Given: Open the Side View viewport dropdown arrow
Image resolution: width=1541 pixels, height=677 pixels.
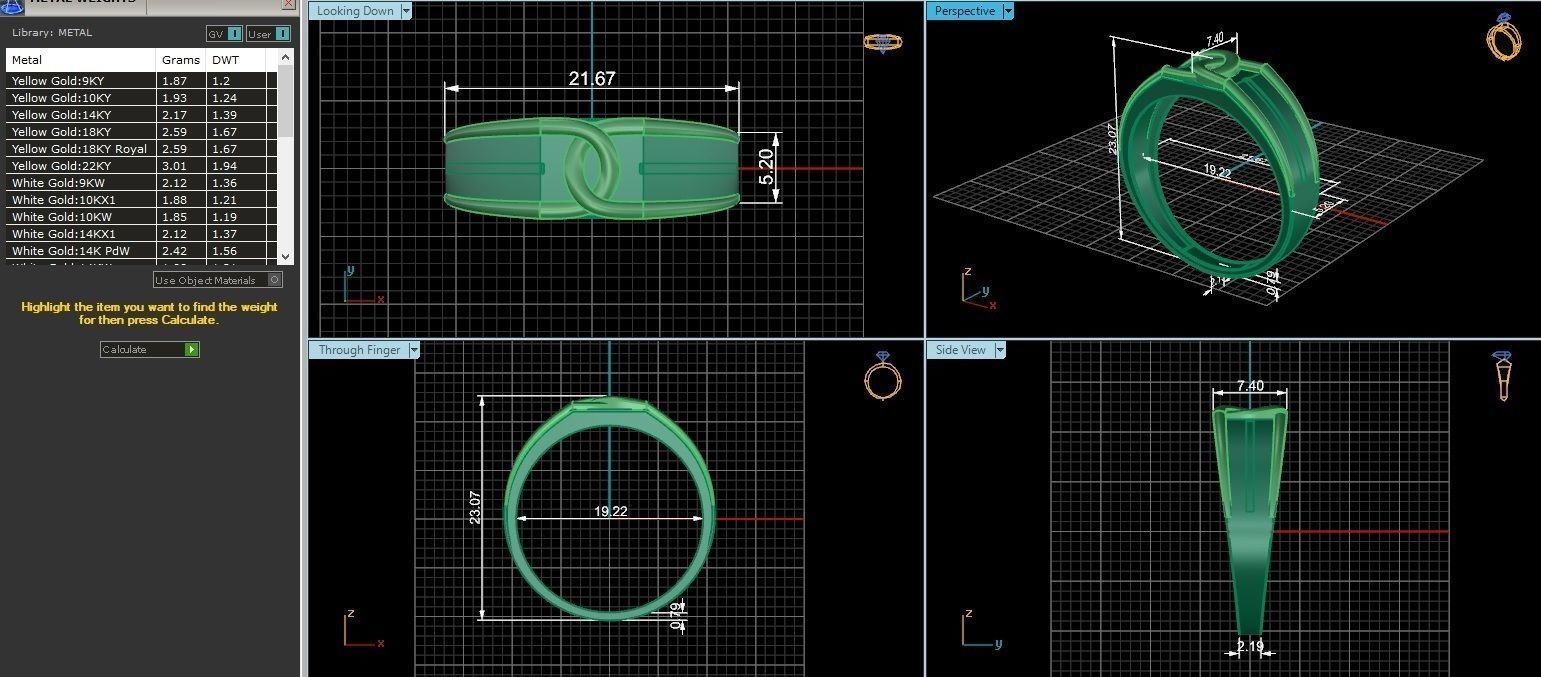Looking at the screenshot, I should (x=1000, y=350).
